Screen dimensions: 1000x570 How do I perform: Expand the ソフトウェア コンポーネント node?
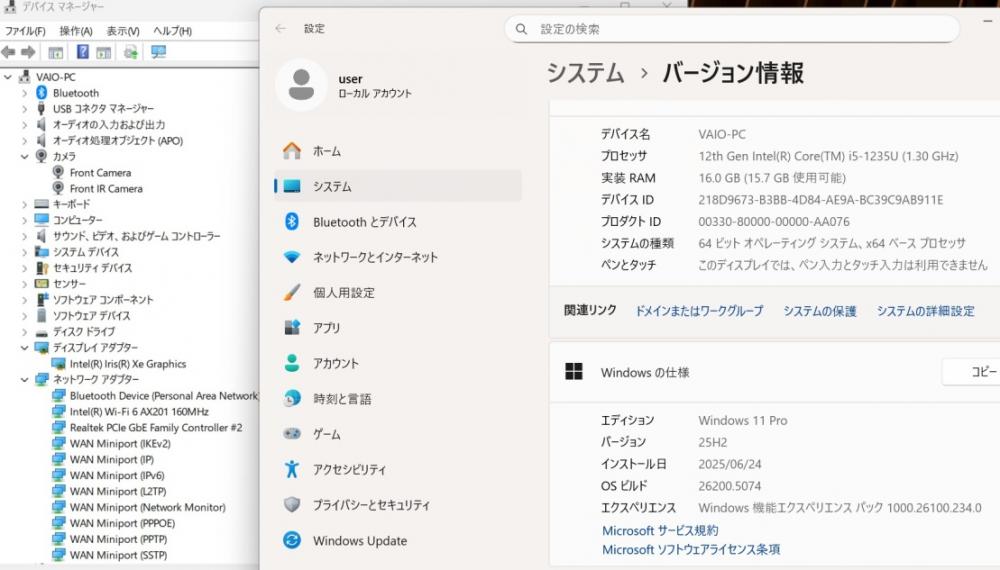tap(24, 300)
